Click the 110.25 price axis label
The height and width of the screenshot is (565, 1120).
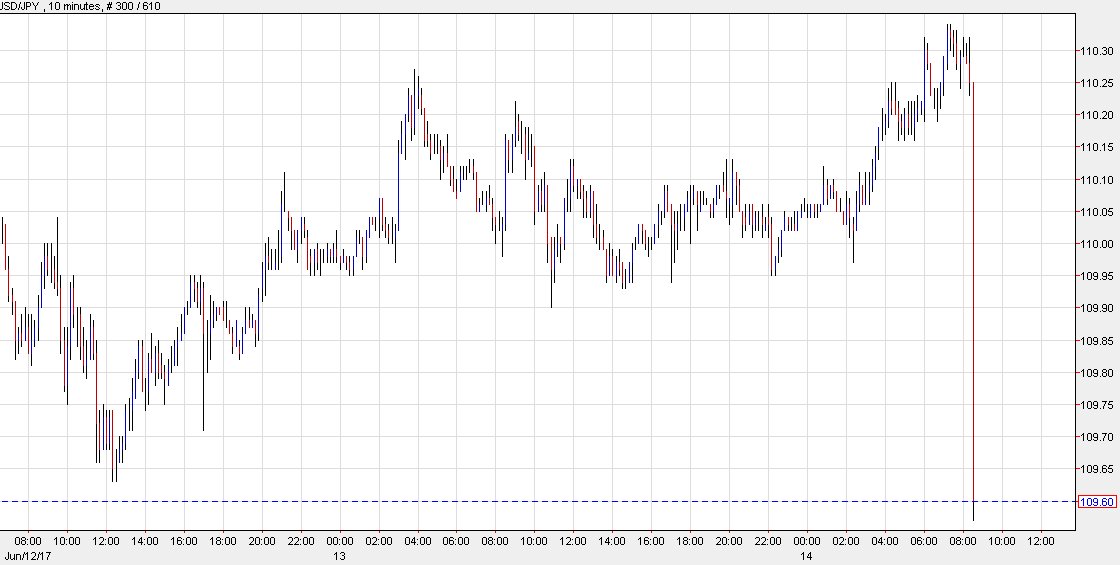tap(1096, 83)
